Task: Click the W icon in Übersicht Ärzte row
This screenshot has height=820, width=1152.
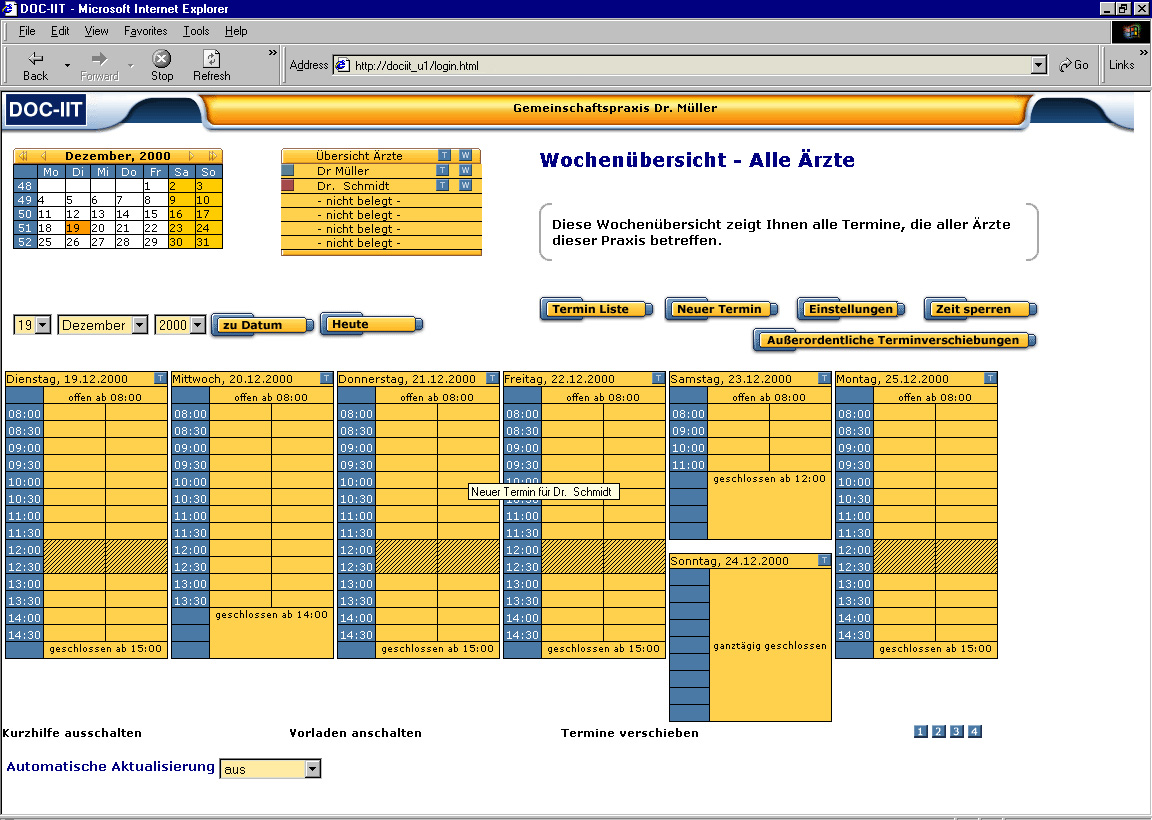Action: tap(465, 155)
